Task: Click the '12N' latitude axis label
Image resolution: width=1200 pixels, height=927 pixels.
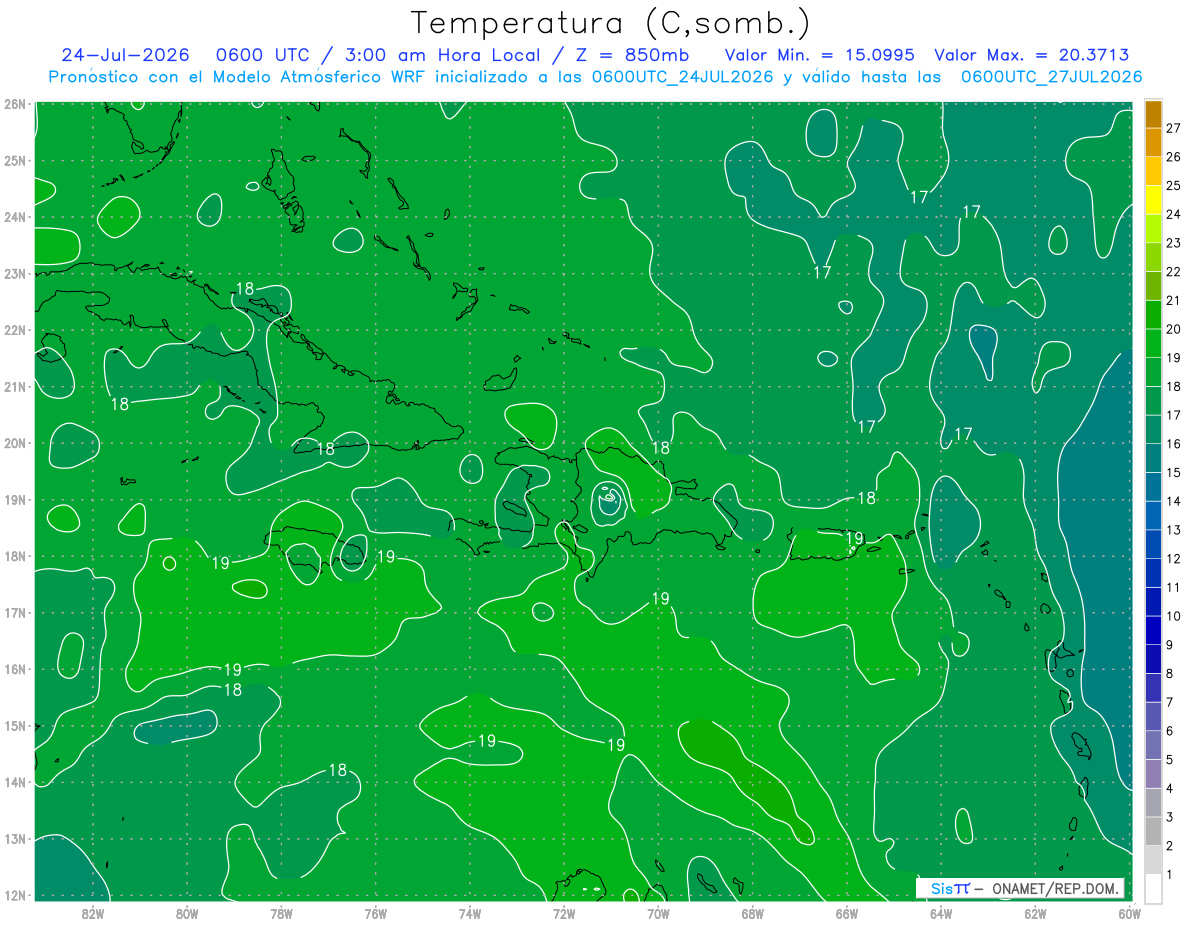Action: tap(15, 895)
